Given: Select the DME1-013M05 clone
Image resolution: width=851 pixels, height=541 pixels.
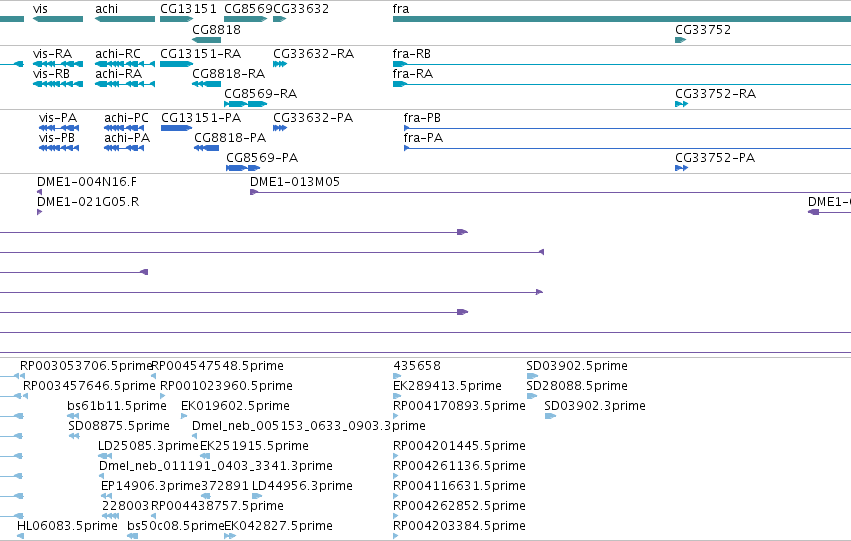Looking at the screenshot, I should click(550, 192).
